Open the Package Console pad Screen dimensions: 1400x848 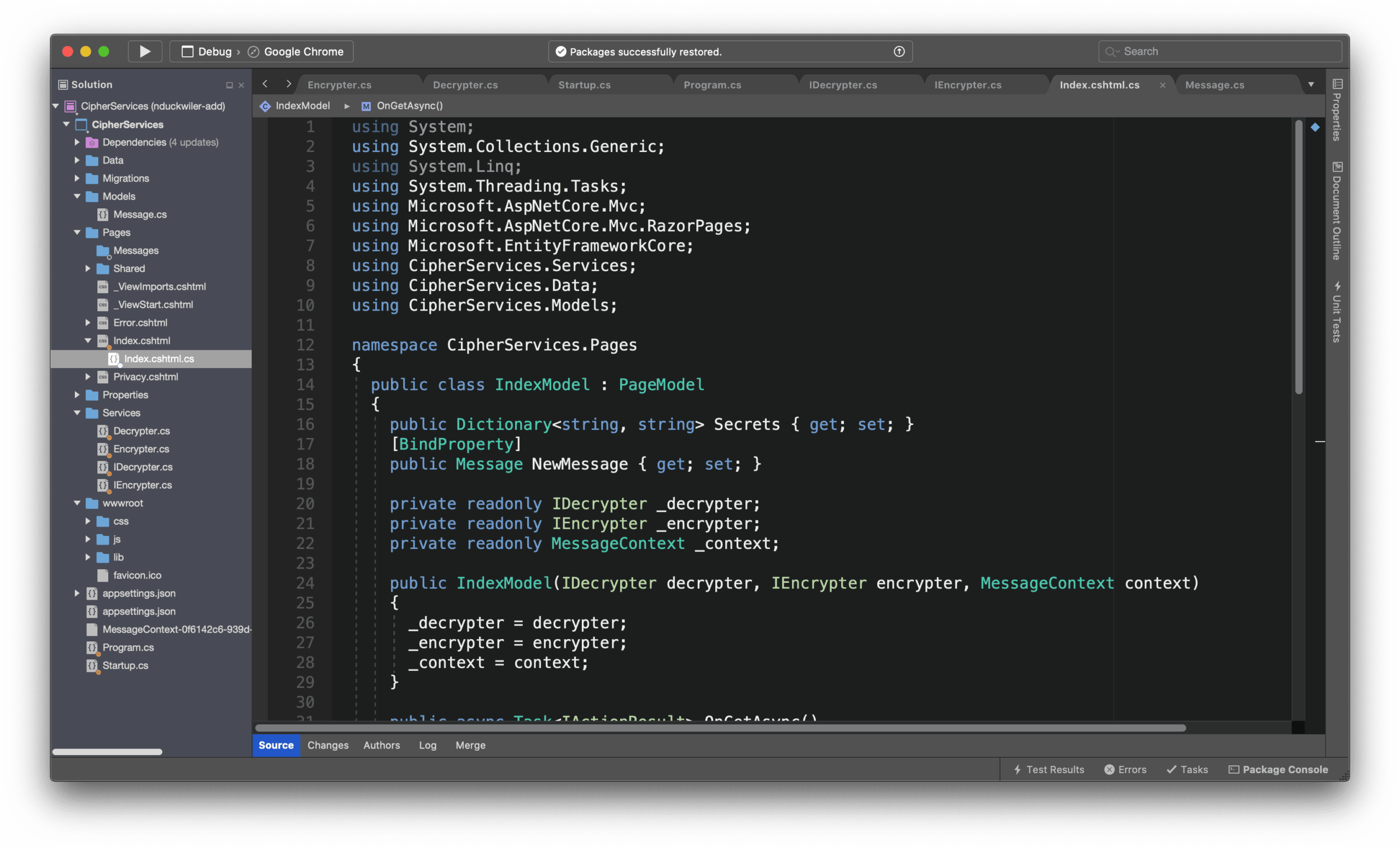point(1279,770)
